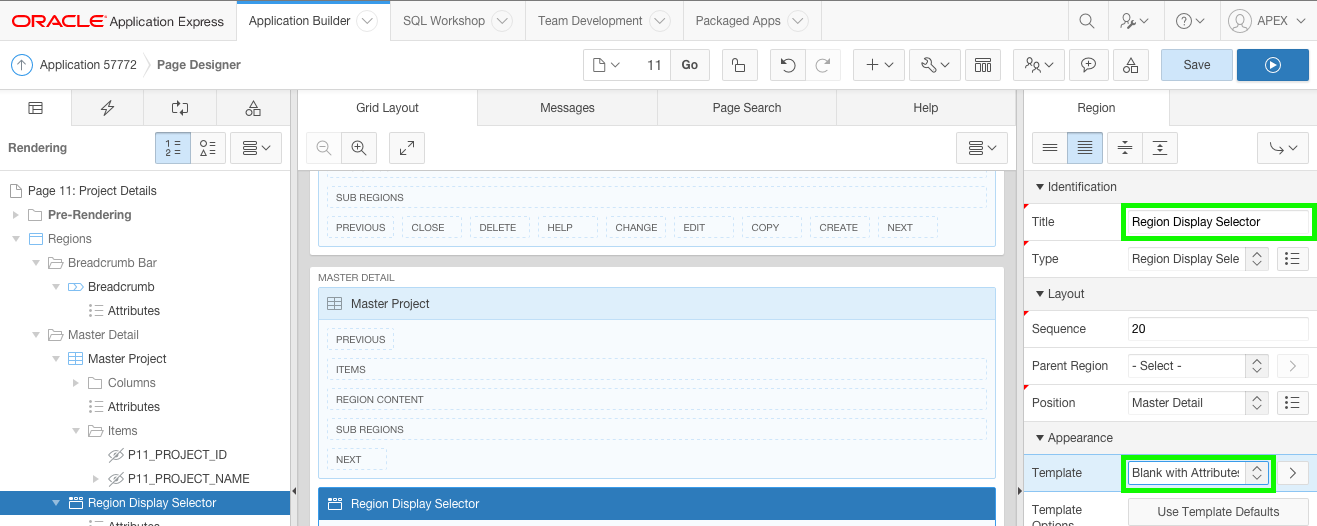Open the Parent Region select list

click(x=1199, y=366)
